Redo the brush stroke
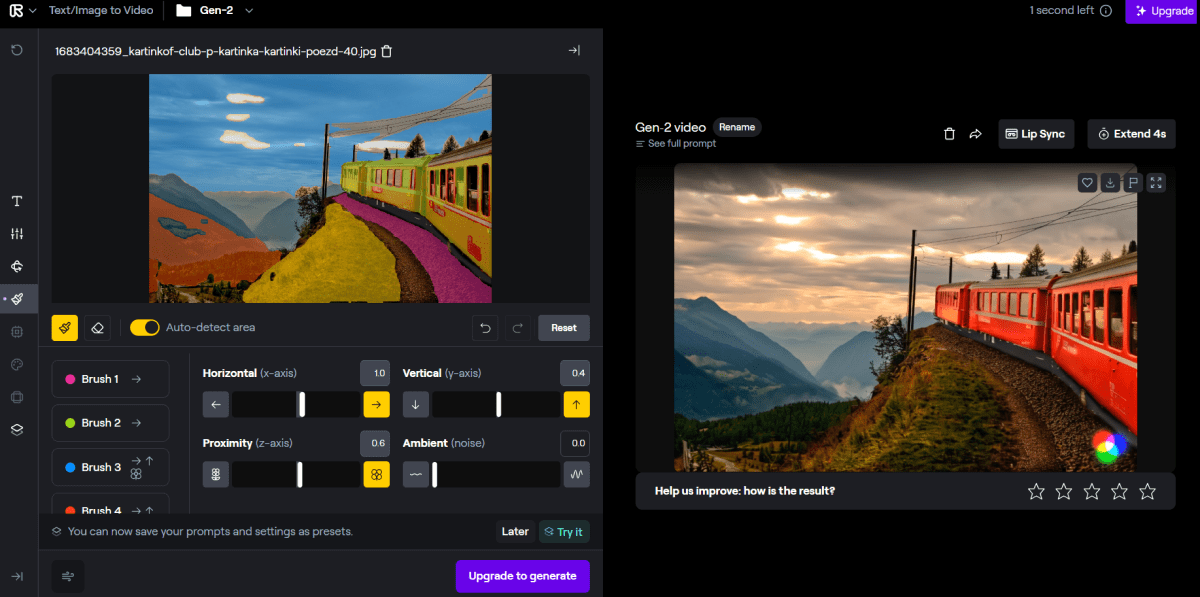 517,327
